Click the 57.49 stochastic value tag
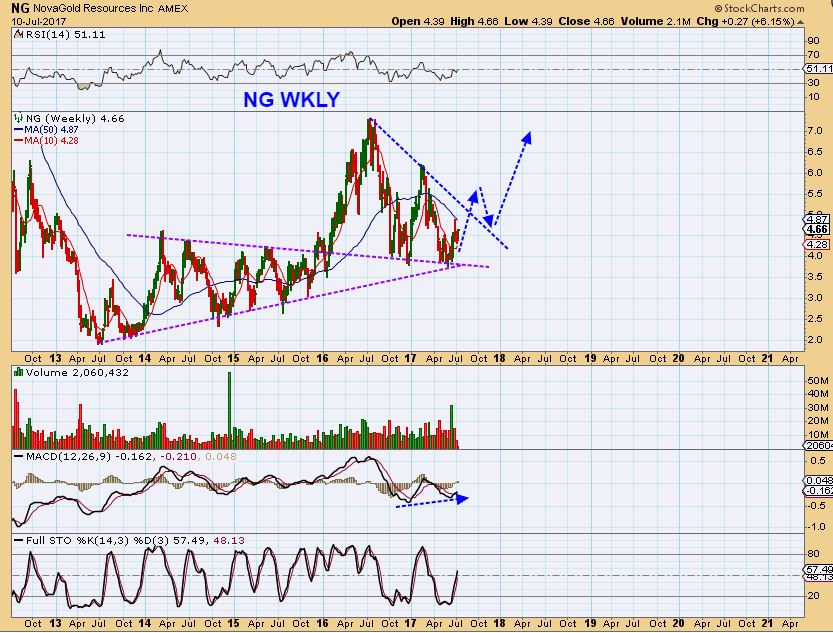The width and height of the screenshot is (833, 633). pos(819,569)
